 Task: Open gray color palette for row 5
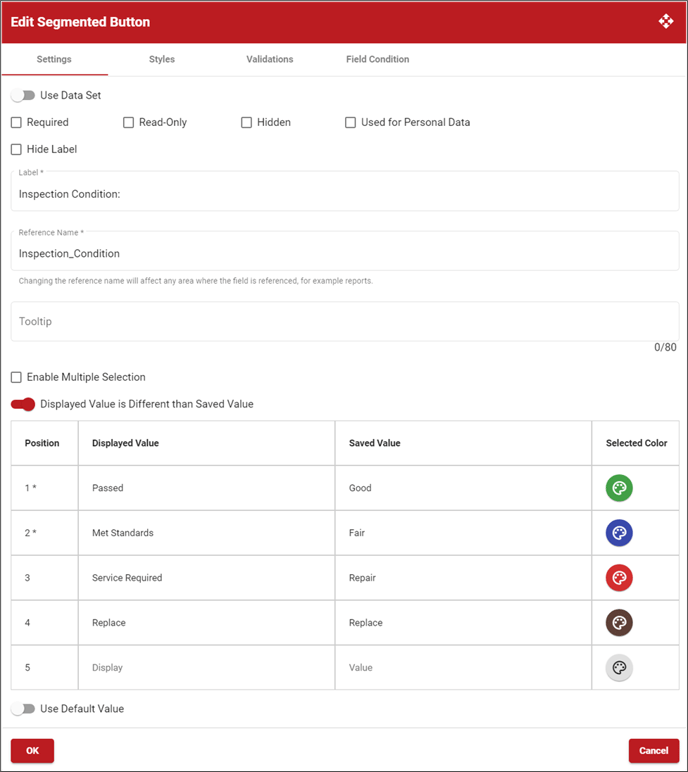[619, 668]
